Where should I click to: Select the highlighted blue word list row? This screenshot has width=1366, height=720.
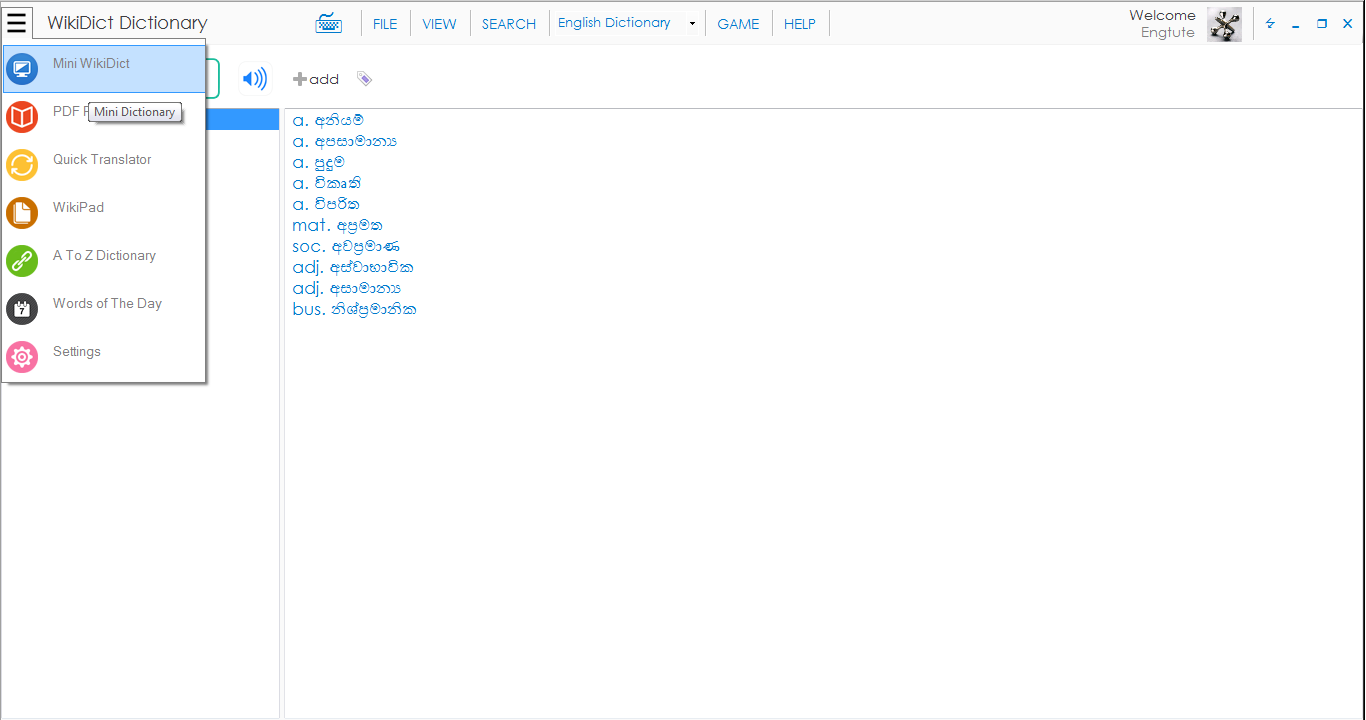242,120
